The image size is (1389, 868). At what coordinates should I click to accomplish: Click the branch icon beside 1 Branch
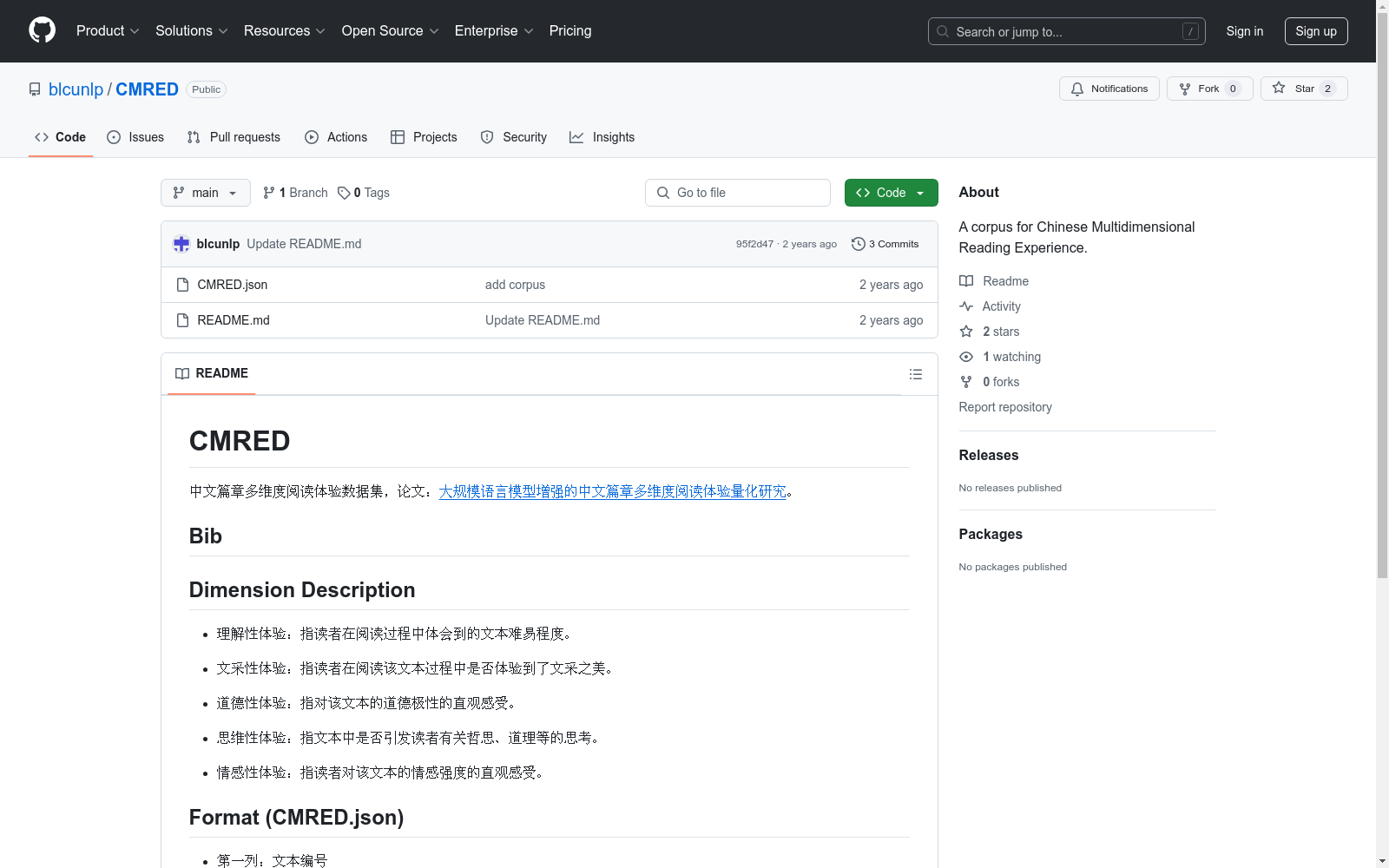point(269,193)
